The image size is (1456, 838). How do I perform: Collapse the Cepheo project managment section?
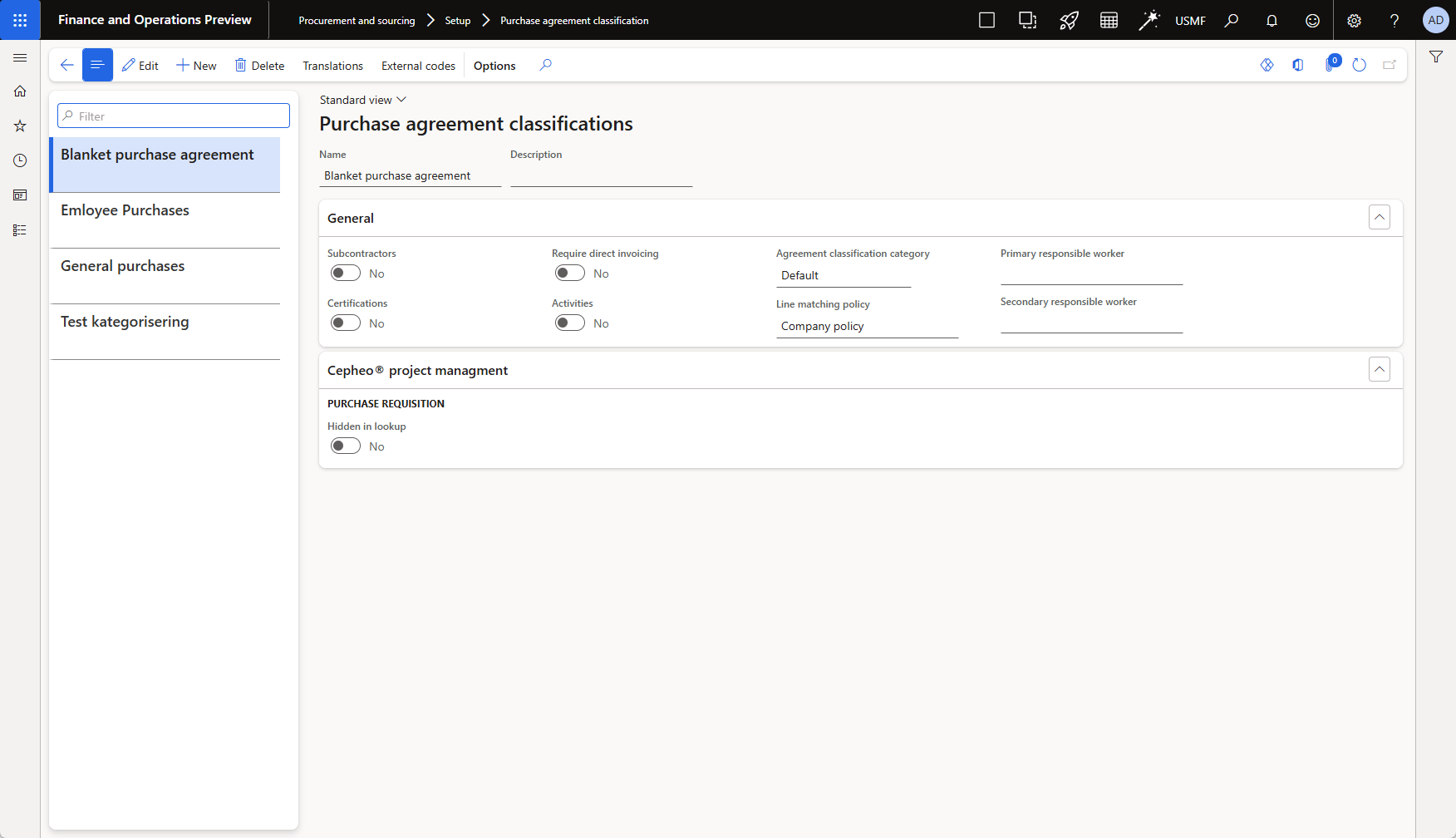(1379, 370)
